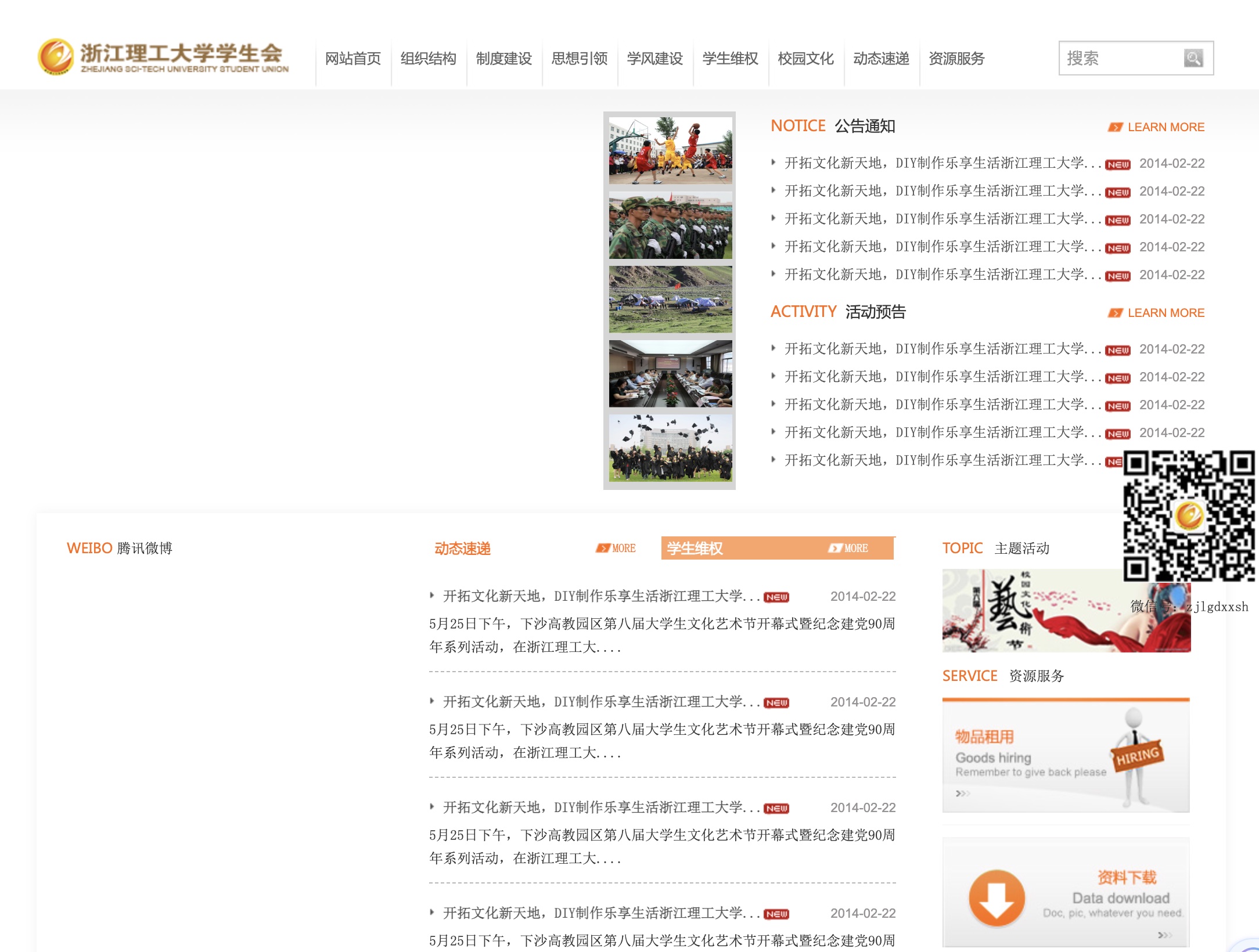Image resolution: width=1259 pixels, height=952 pixels.
Task: Open the basketball game thumbnail
Action: [671, 151]
